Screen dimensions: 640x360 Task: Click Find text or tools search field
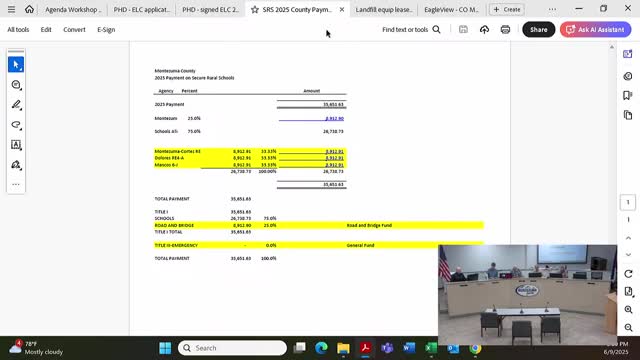(x=411, y=29)
